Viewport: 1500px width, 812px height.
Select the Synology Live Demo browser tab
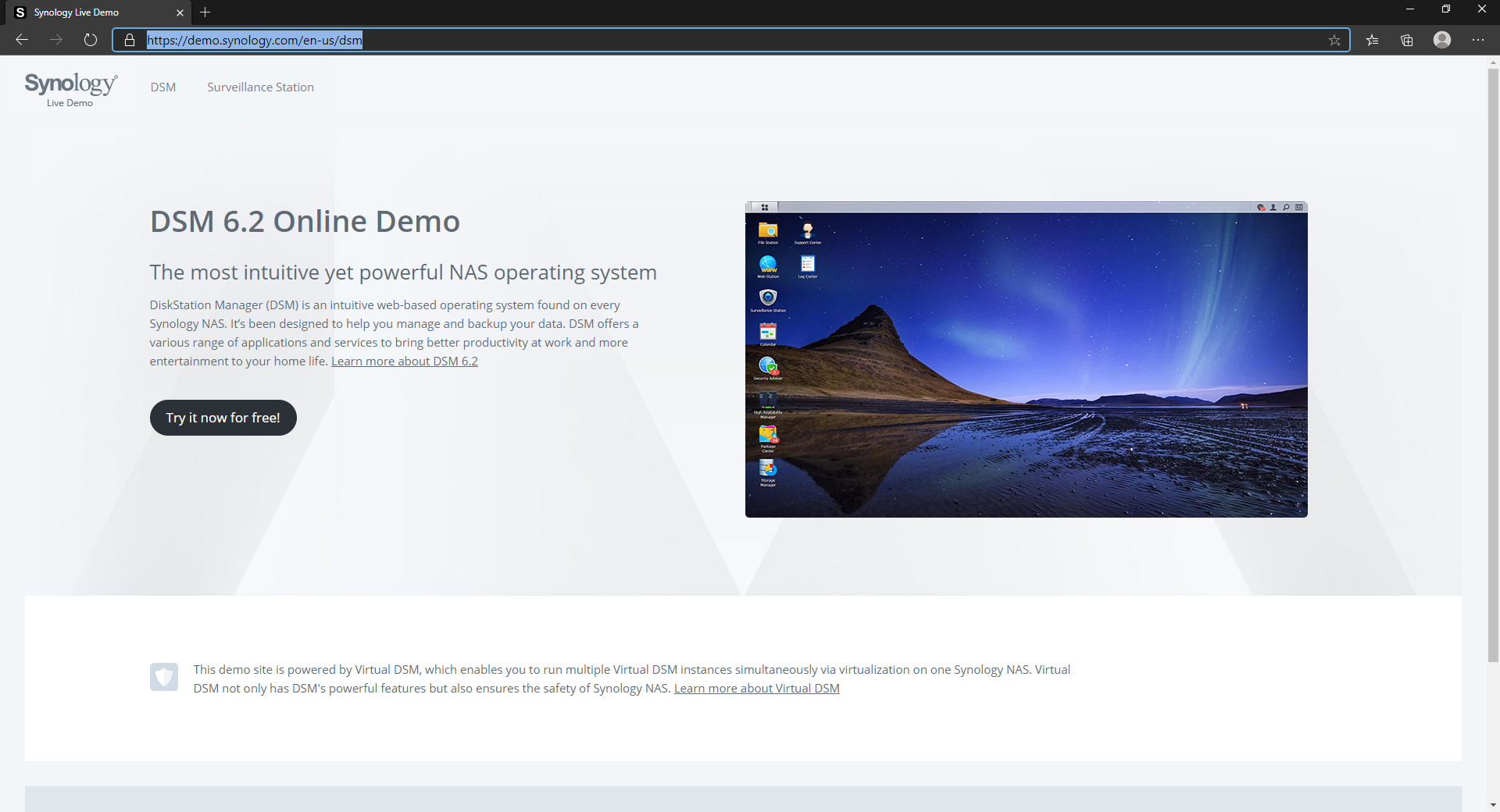tap(98, 12)
